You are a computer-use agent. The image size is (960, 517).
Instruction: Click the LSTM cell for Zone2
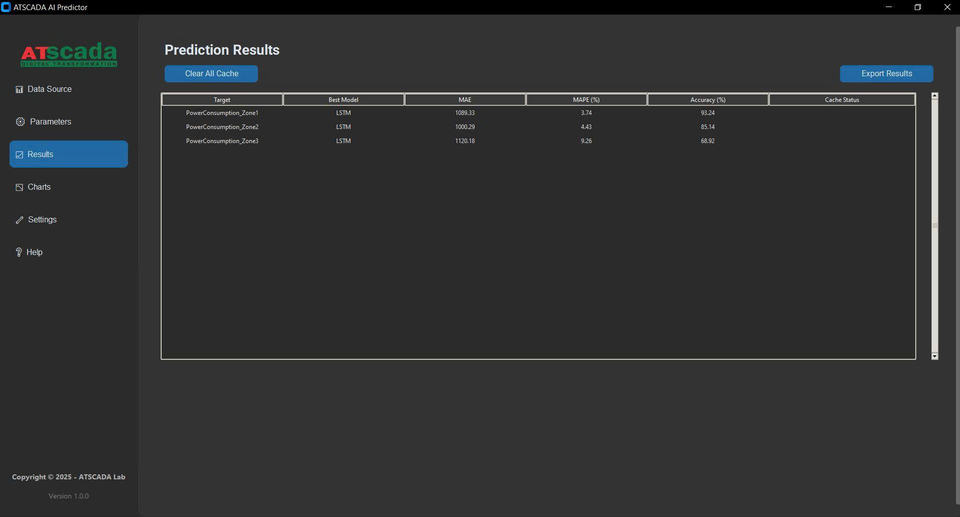pyautogui.click(x=343, y=127)
